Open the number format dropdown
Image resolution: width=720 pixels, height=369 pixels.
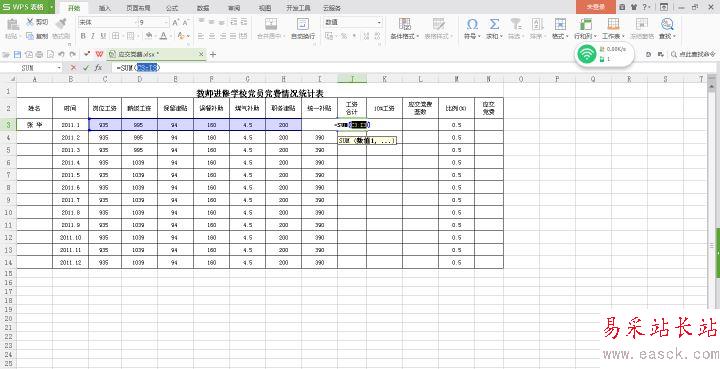tap(379, 22)
